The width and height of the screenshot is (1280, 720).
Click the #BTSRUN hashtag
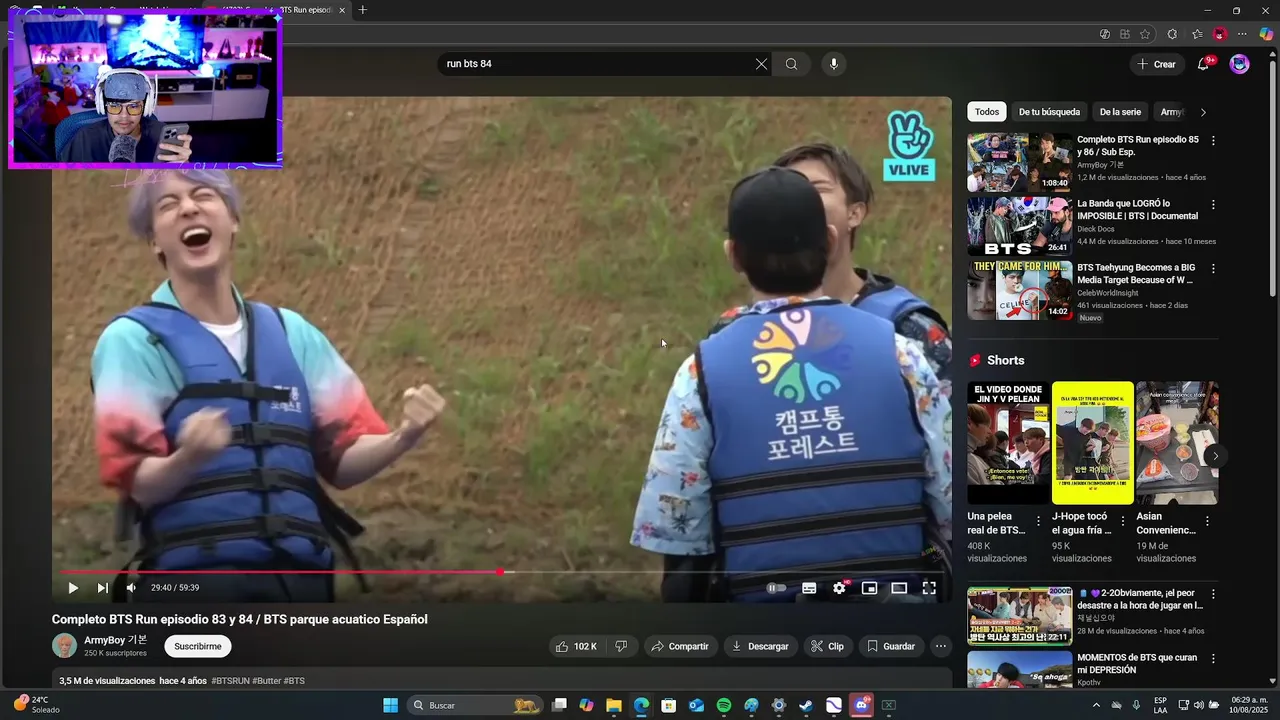pos(231,681)
